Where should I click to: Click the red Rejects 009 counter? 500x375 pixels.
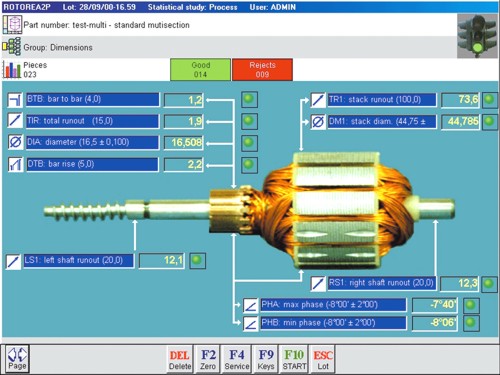click(x=262, y=70)
